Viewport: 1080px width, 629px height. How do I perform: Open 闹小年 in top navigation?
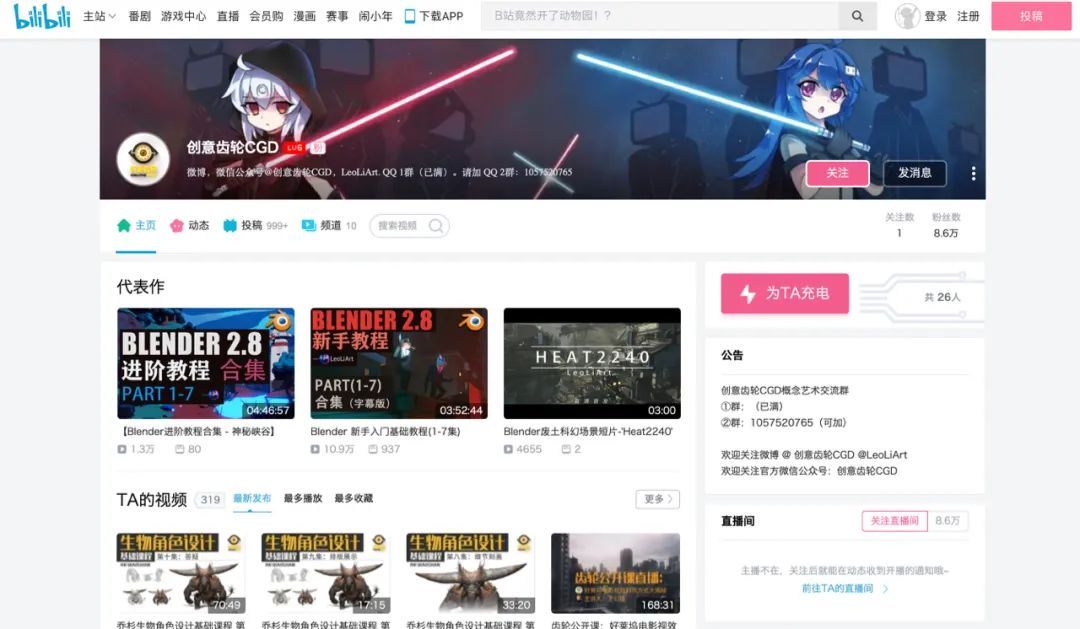(375, 16)
